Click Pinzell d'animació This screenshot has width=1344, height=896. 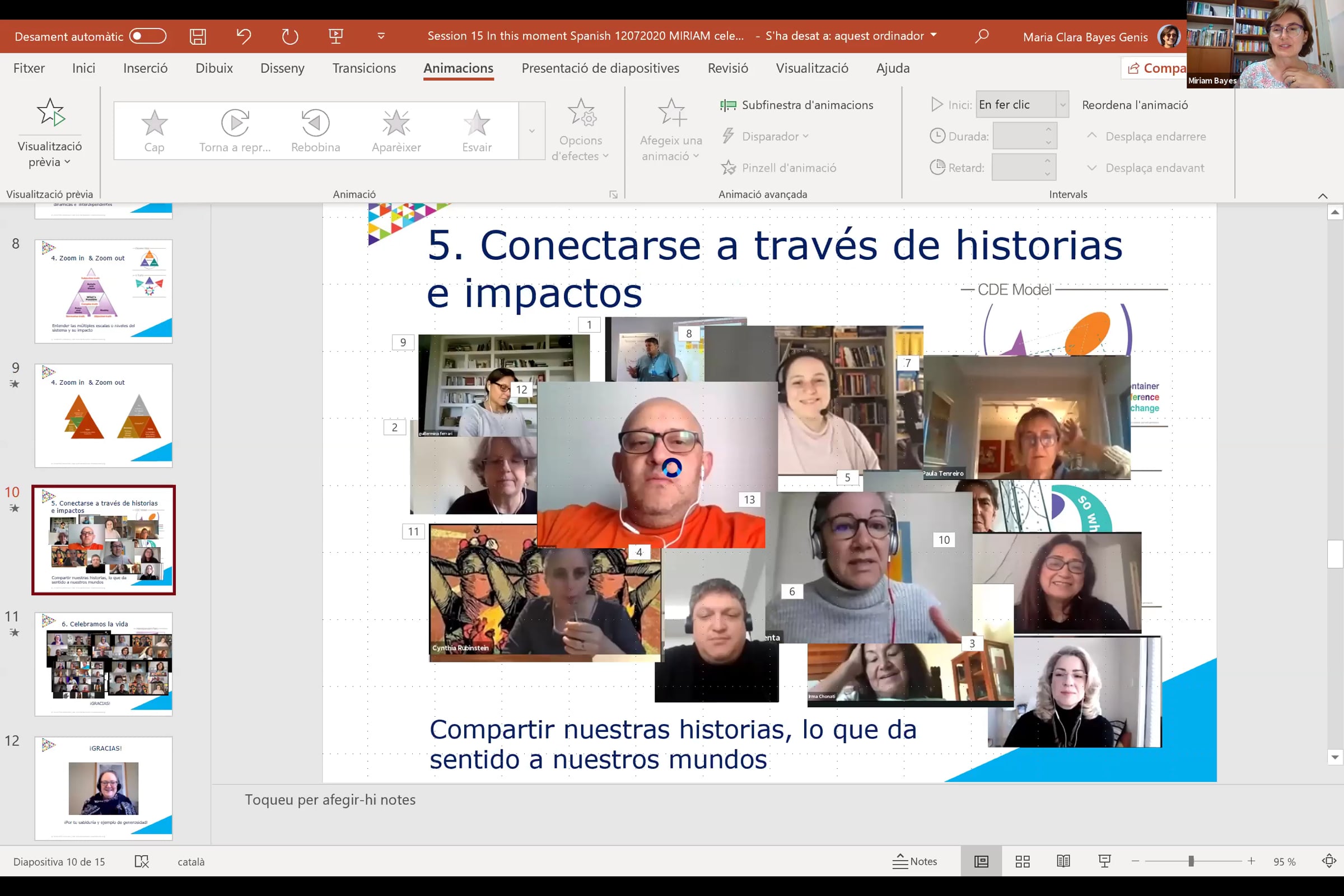(x=778, y=168)
